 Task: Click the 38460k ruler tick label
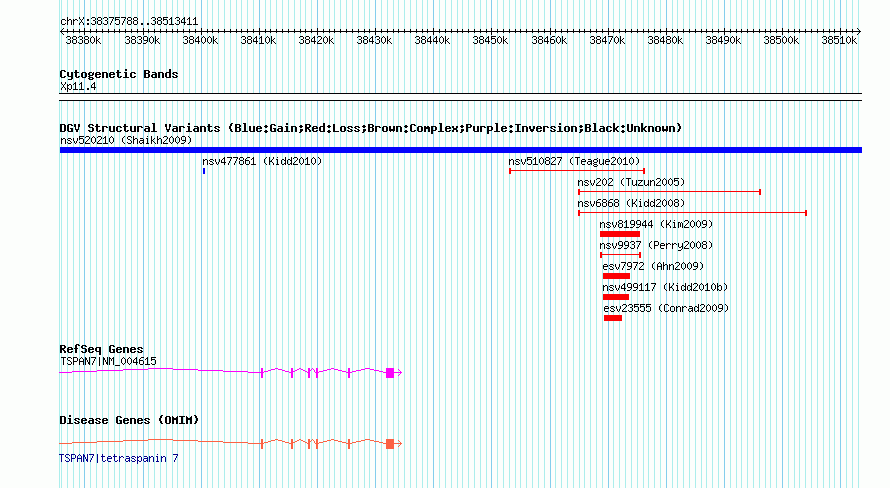tap(549, 40)
